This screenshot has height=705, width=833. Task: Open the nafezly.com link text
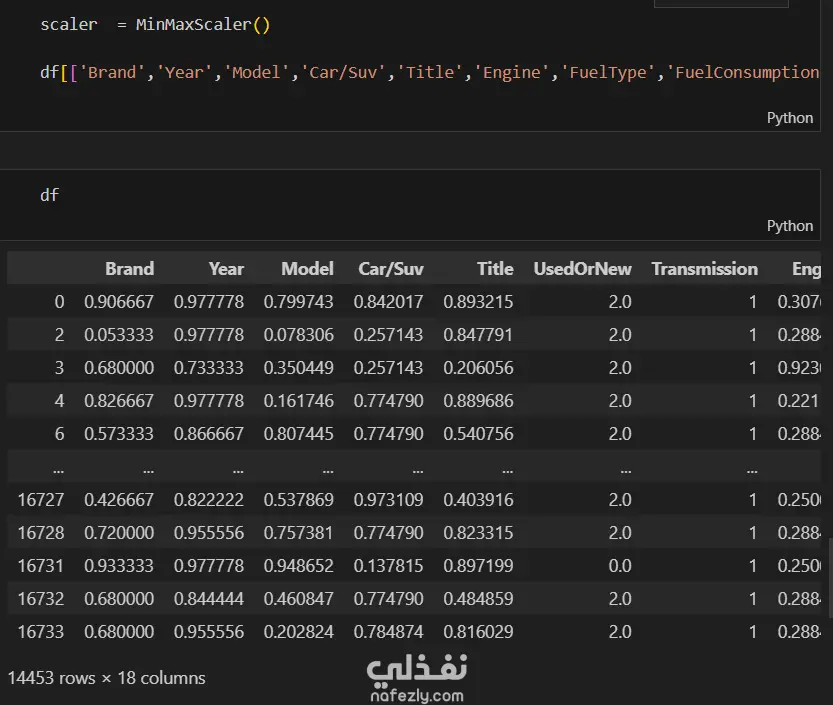(x=416, y=695)
